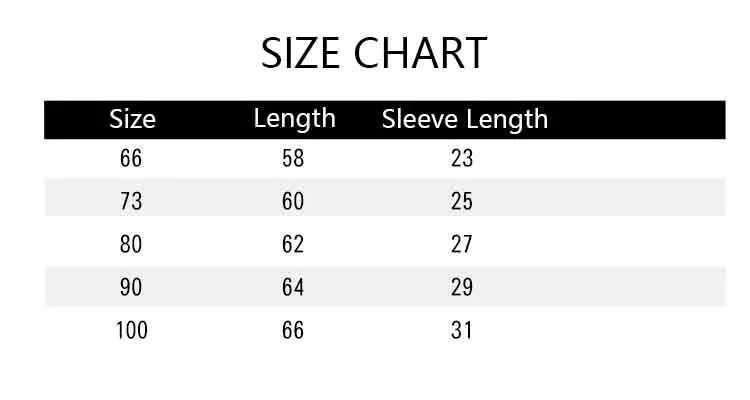Click size value 100
750x400 pixels.
coord(132,330)
